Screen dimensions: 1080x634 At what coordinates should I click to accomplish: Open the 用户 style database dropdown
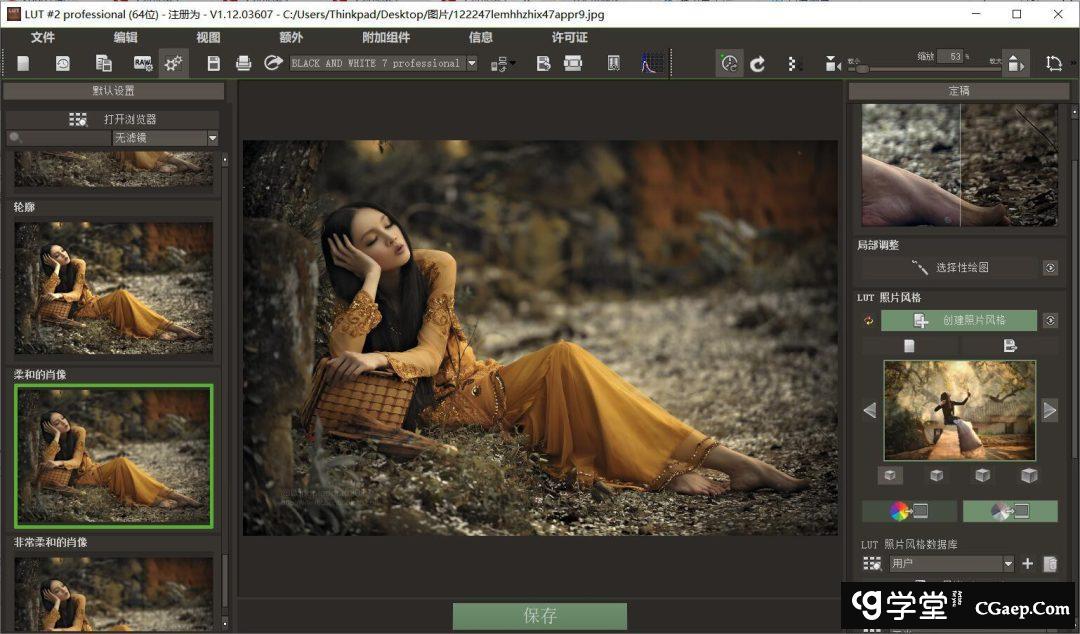click(x=1008, y=564)
